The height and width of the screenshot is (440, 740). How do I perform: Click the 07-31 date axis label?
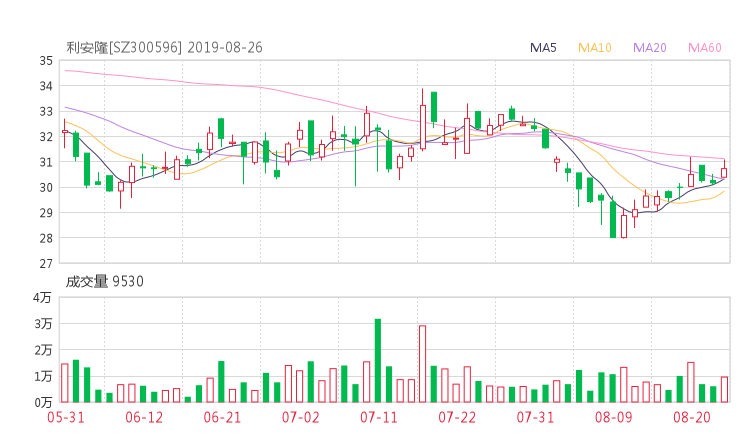(x=535, y=417)
